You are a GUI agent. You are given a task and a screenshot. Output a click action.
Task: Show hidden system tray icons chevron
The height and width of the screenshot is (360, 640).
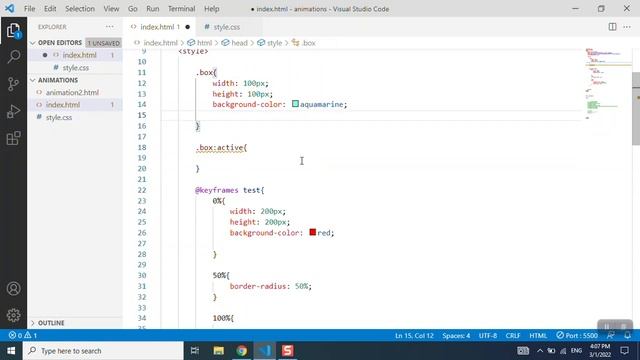(540, 351)
